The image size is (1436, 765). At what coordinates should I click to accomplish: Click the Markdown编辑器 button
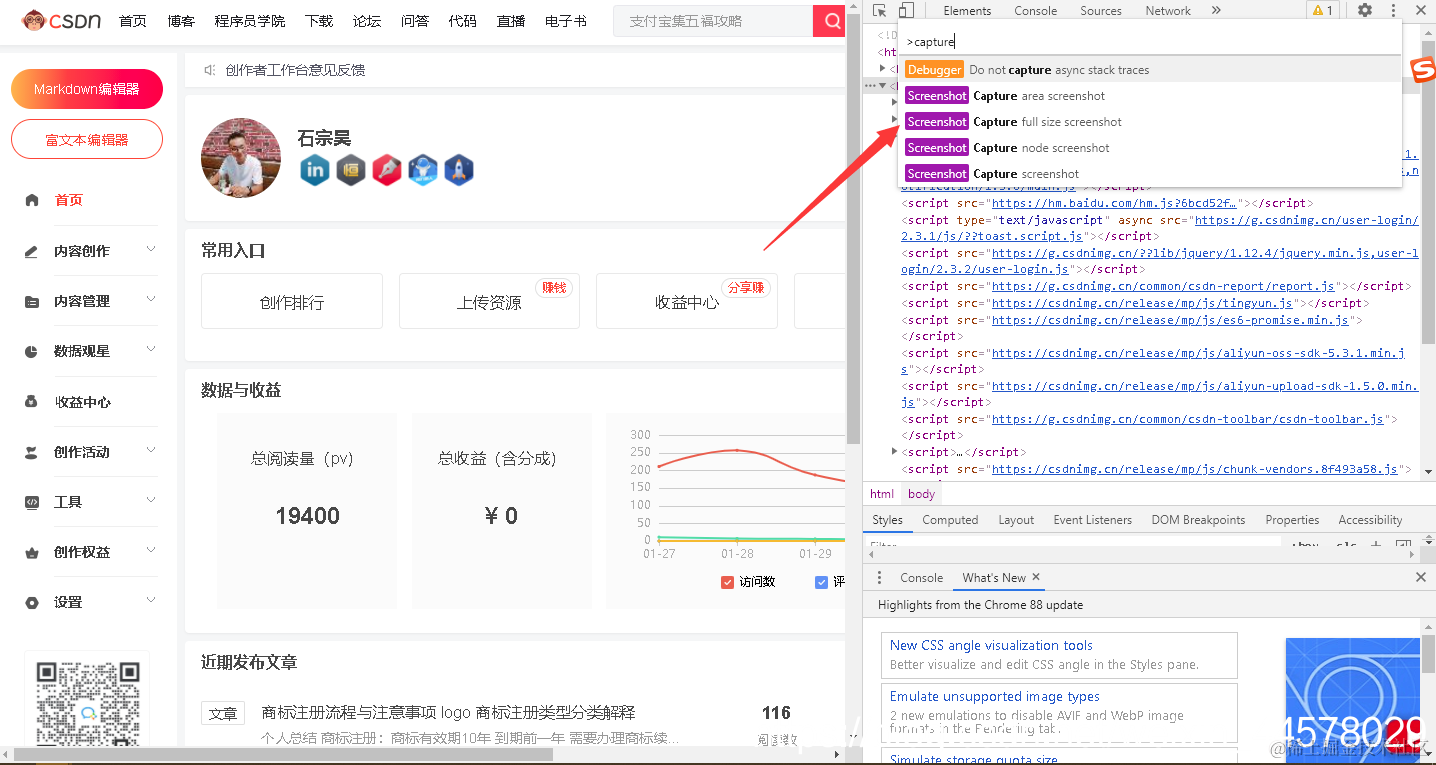coord(87,89)
